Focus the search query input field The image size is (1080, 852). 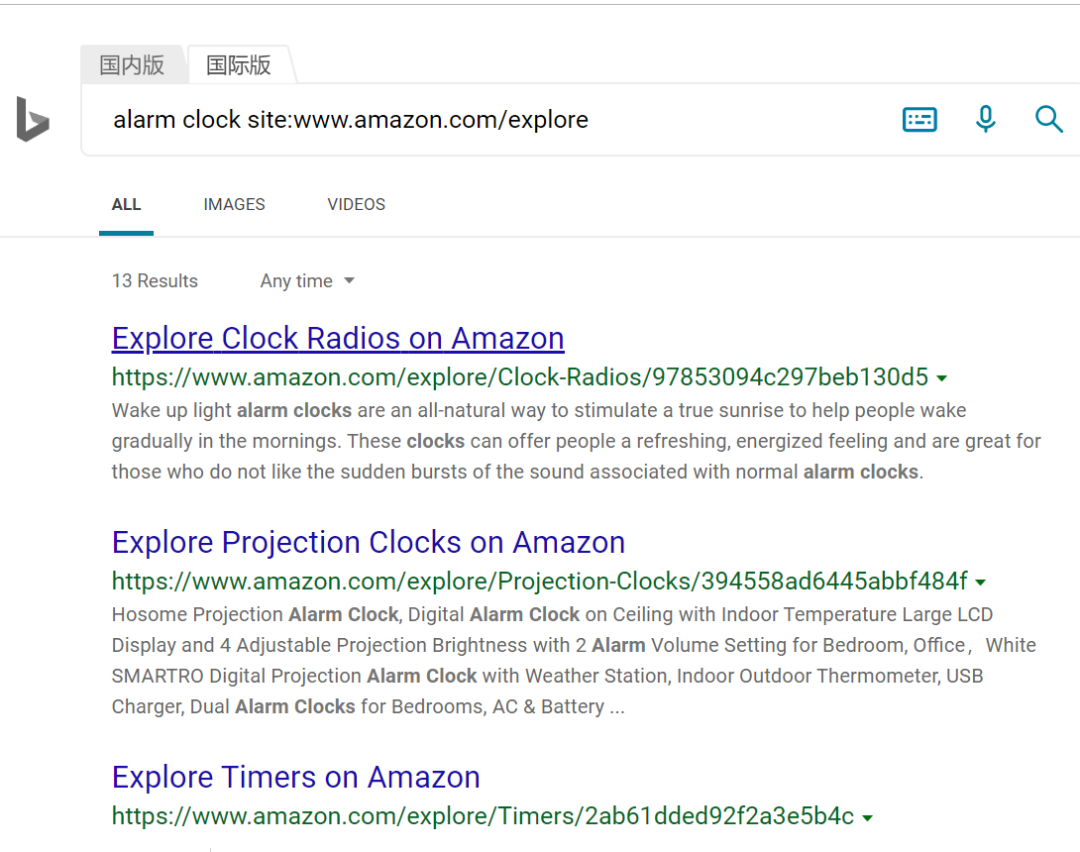pyautogui.click(x=482, y=120)
